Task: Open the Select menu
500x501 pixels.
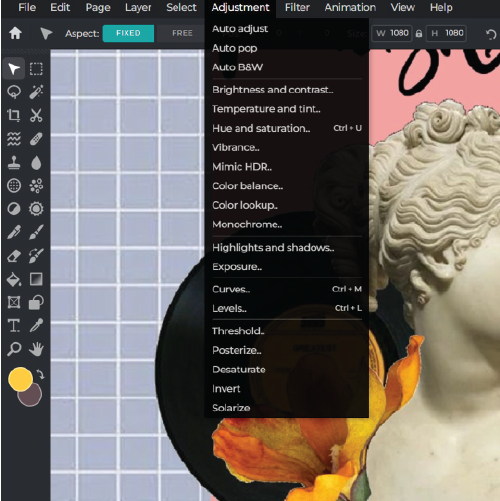Action: point(181,7)
